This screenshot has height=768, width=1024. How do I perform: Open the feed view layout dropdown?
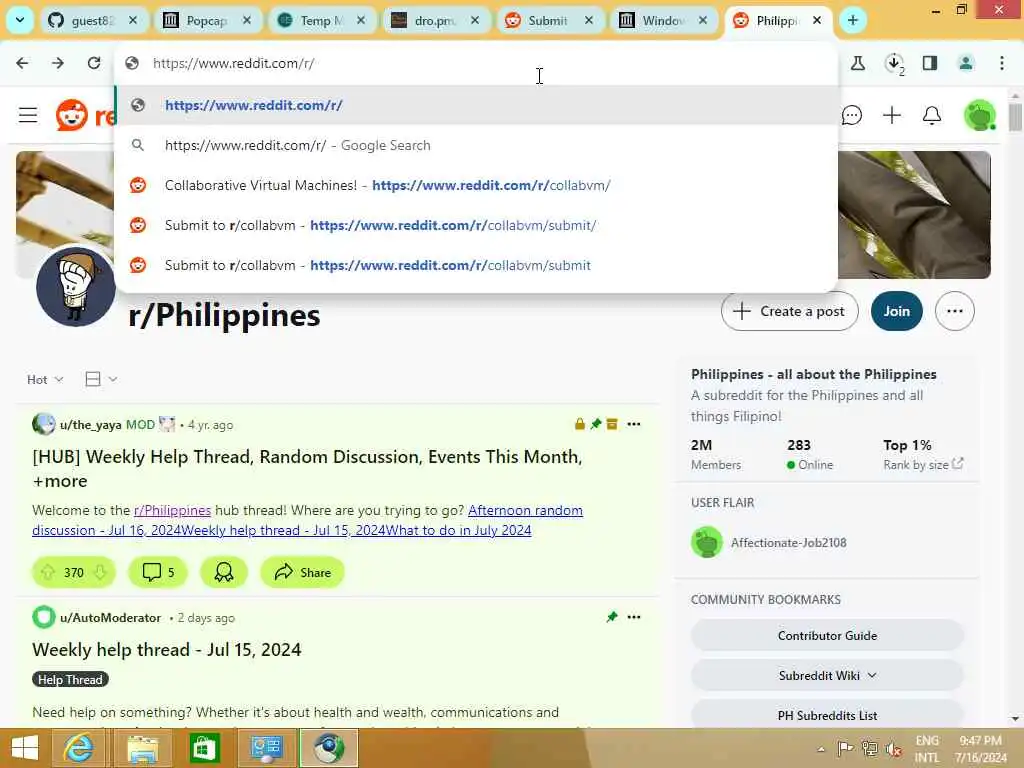(101, 379)
